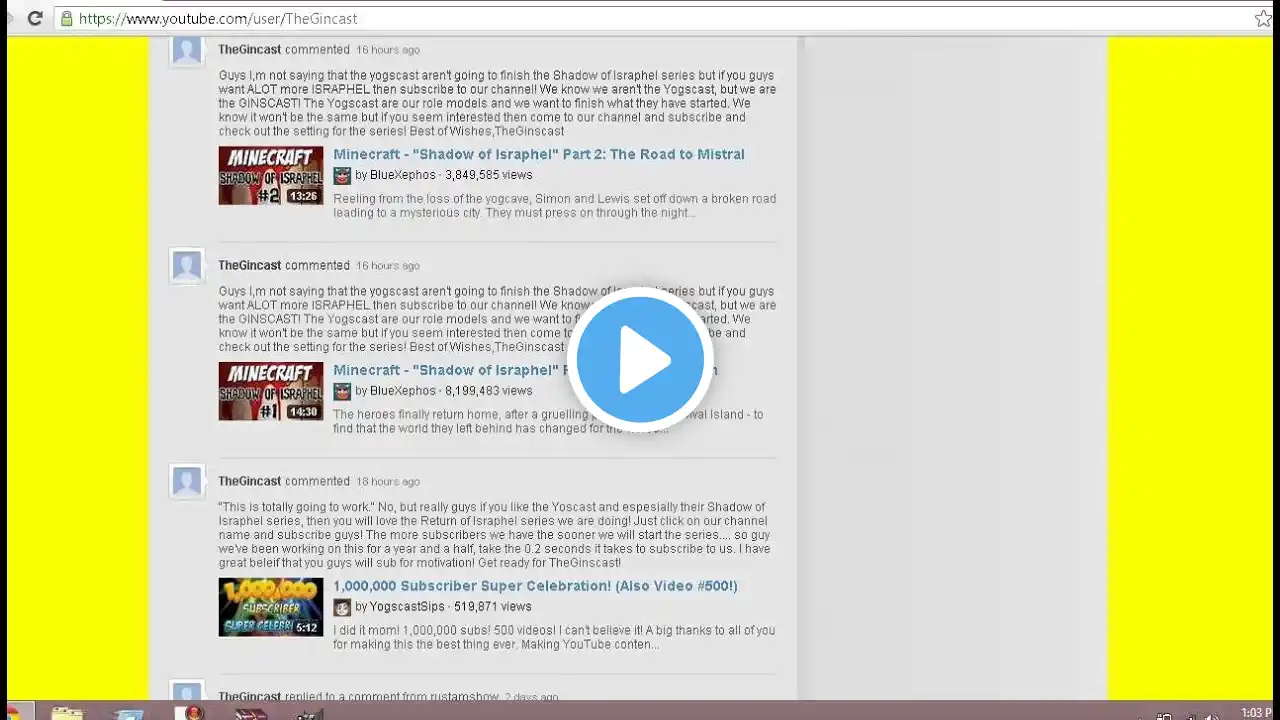This screenshot has height=720, width=1280.
Task: Open the 1,000,000 Subscriber Super Celebration video link
Action: 535,586
